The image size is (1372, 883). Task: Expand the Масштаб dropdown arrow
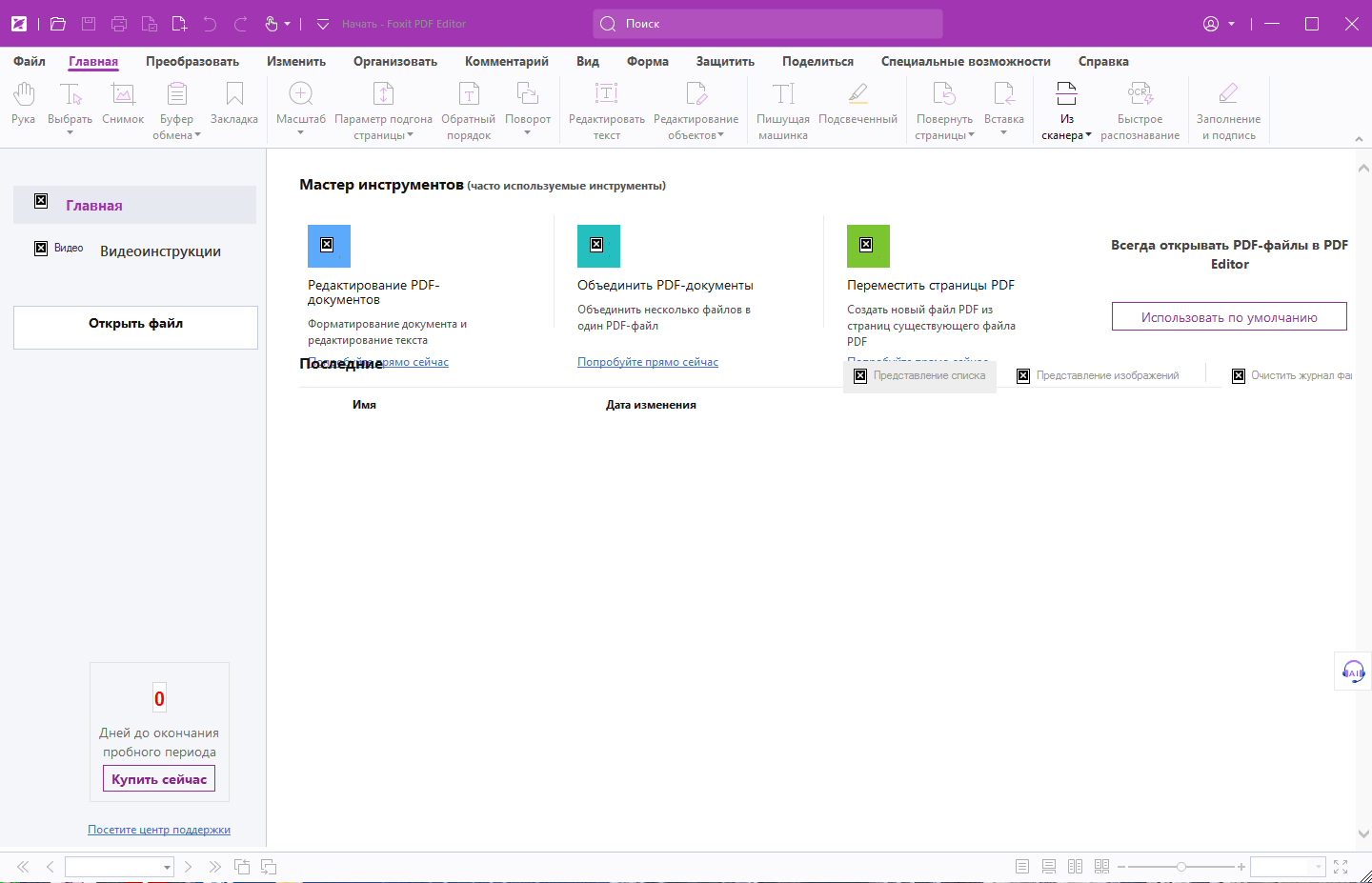[300, 133]
